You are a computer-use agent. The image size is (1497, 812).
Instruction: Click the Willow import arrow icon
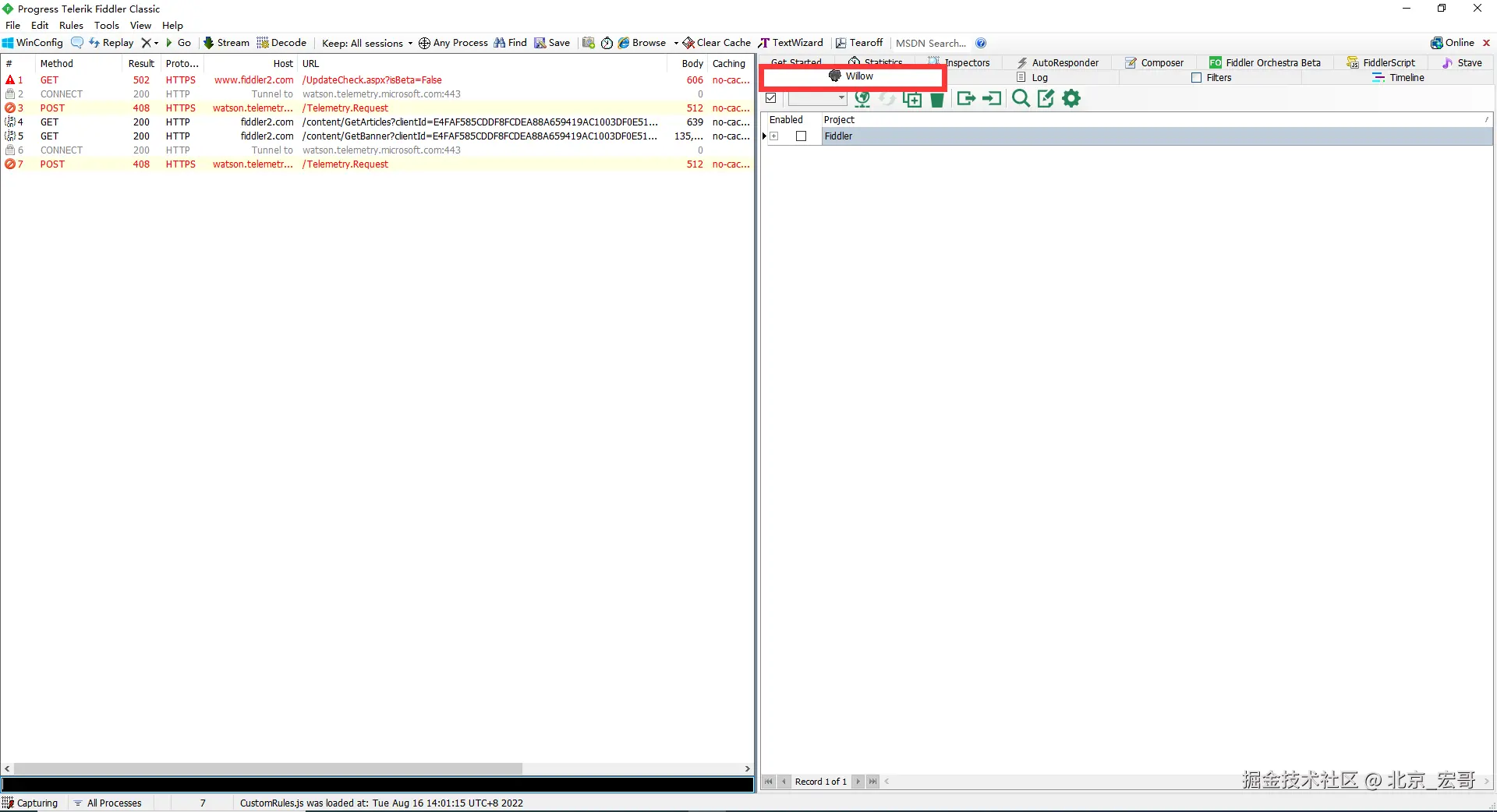click(992, 98)
